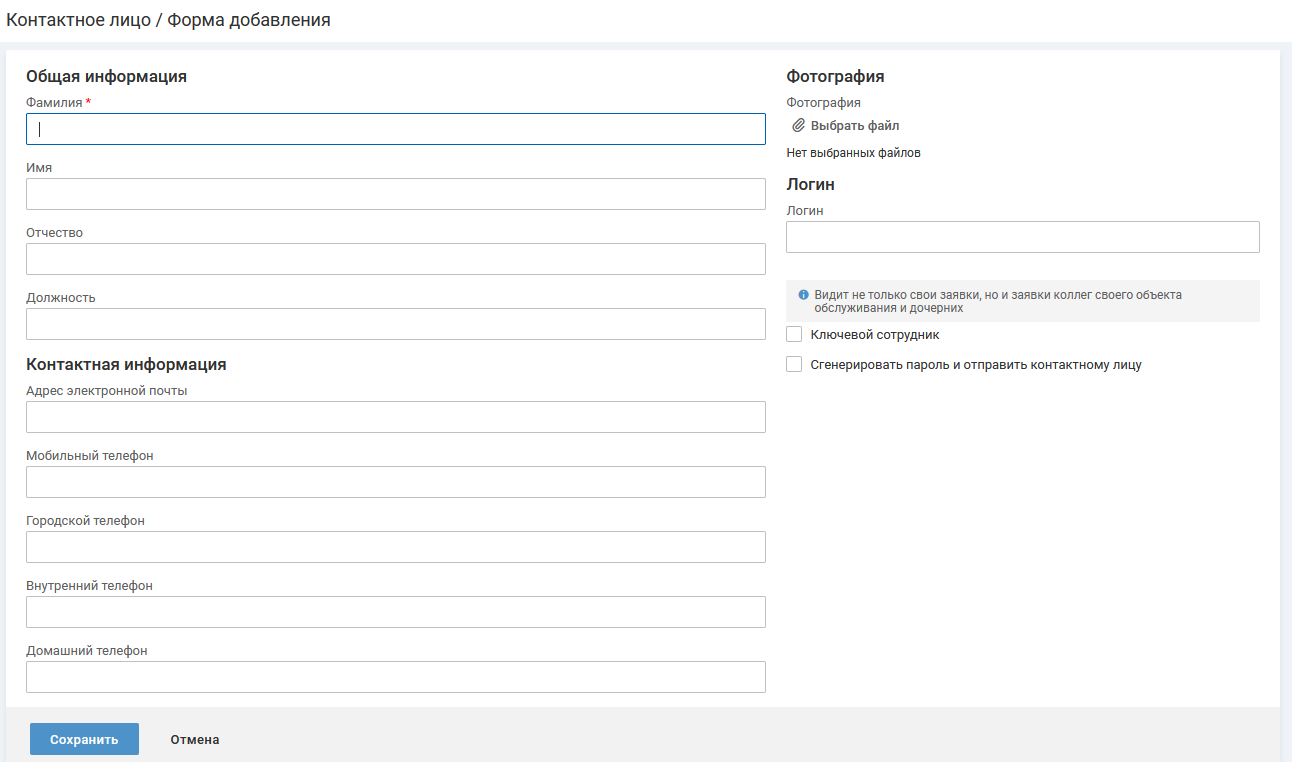Viewport: 1292px width, 762px height.
Task: Click the Общая информация section heading
Action: click(107, 76)
